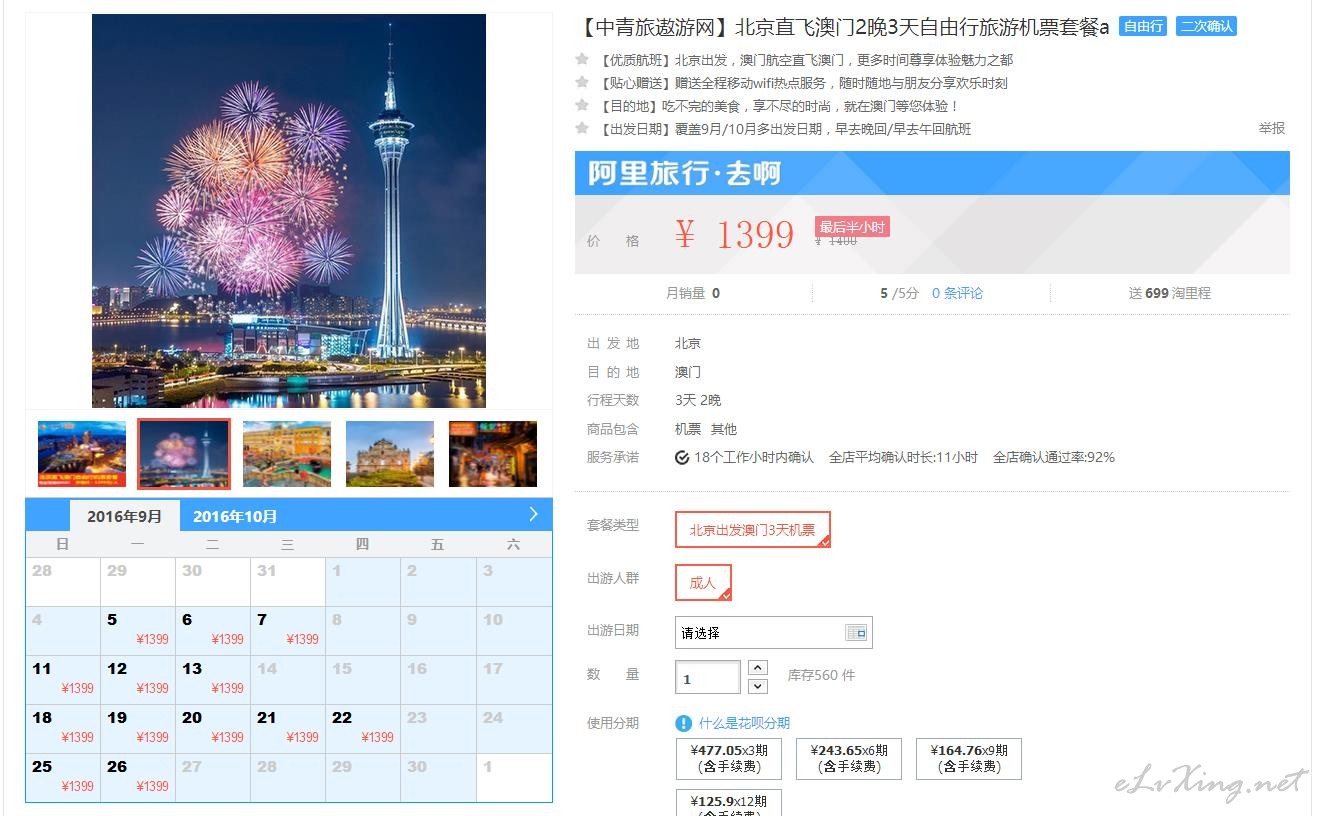Click the 二次确认 tag badge
The image size is (1319, 816).
click(1207, 27)
